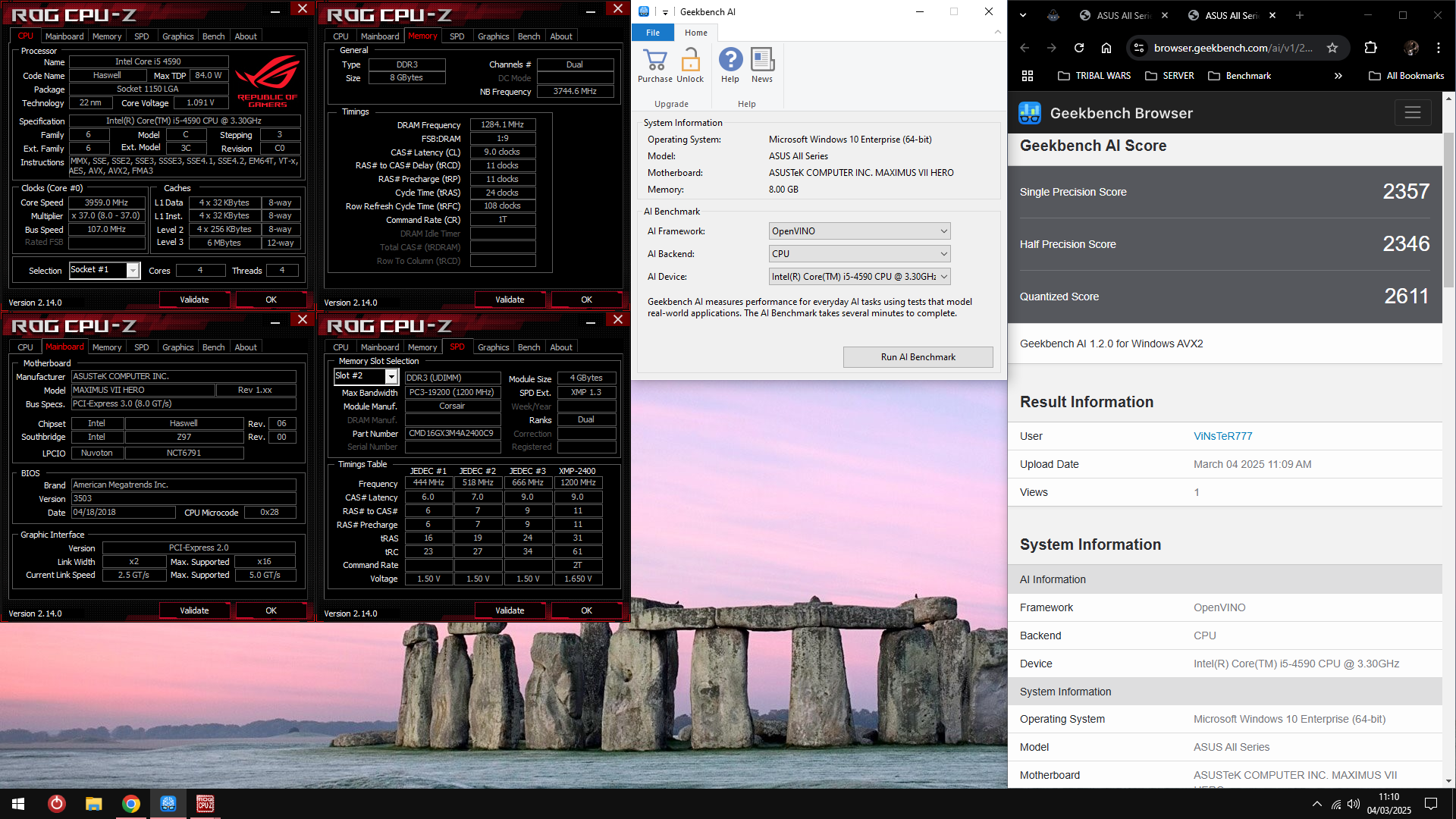Open the Help question mark icon
This screenshot has height=819, width=1456.
(x=730, y=60)
